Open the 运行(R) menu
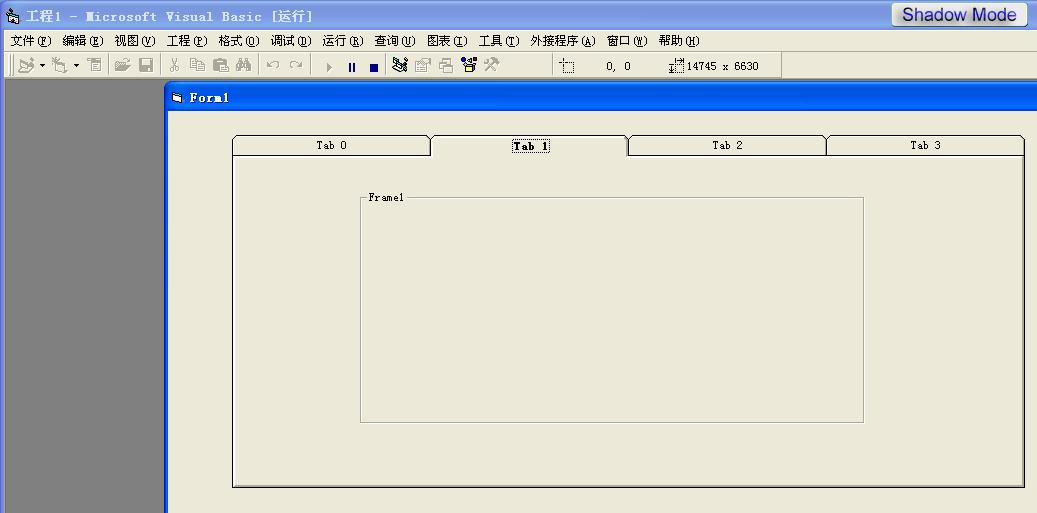Screen dimensions: 1037x513 pyautogui.click(x=343, y=41)
